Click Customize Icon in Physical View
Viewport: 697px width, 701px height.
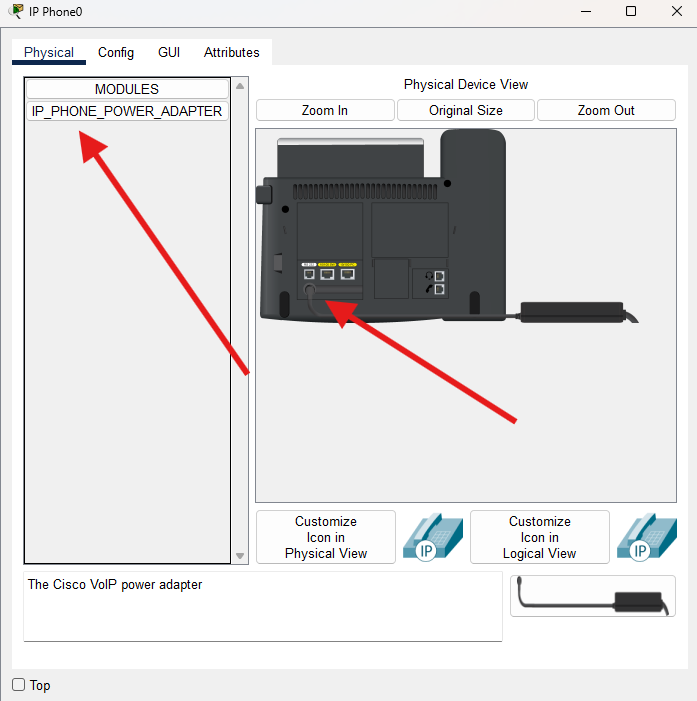(x=326, y=537)
